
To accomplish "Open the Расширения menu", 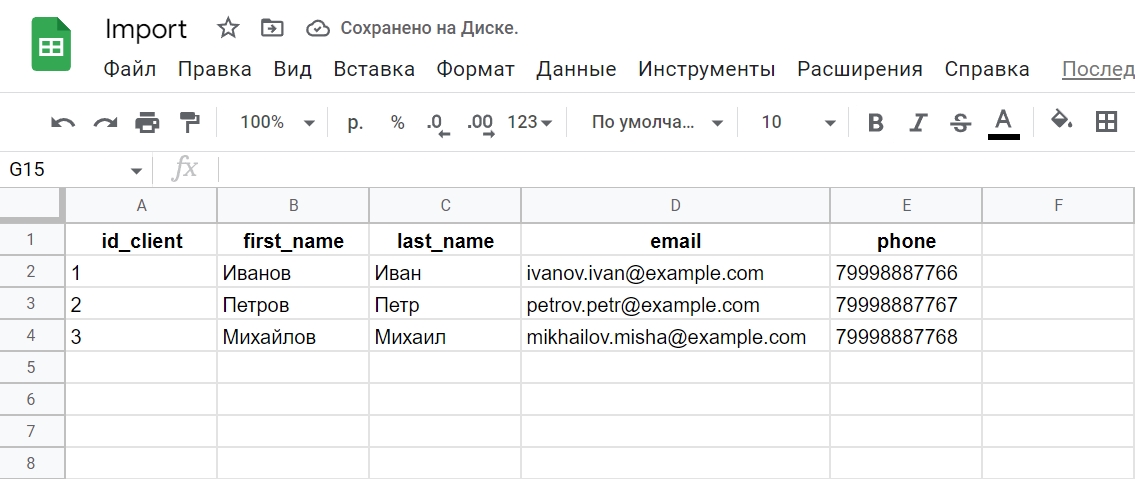I will point(860,69).
